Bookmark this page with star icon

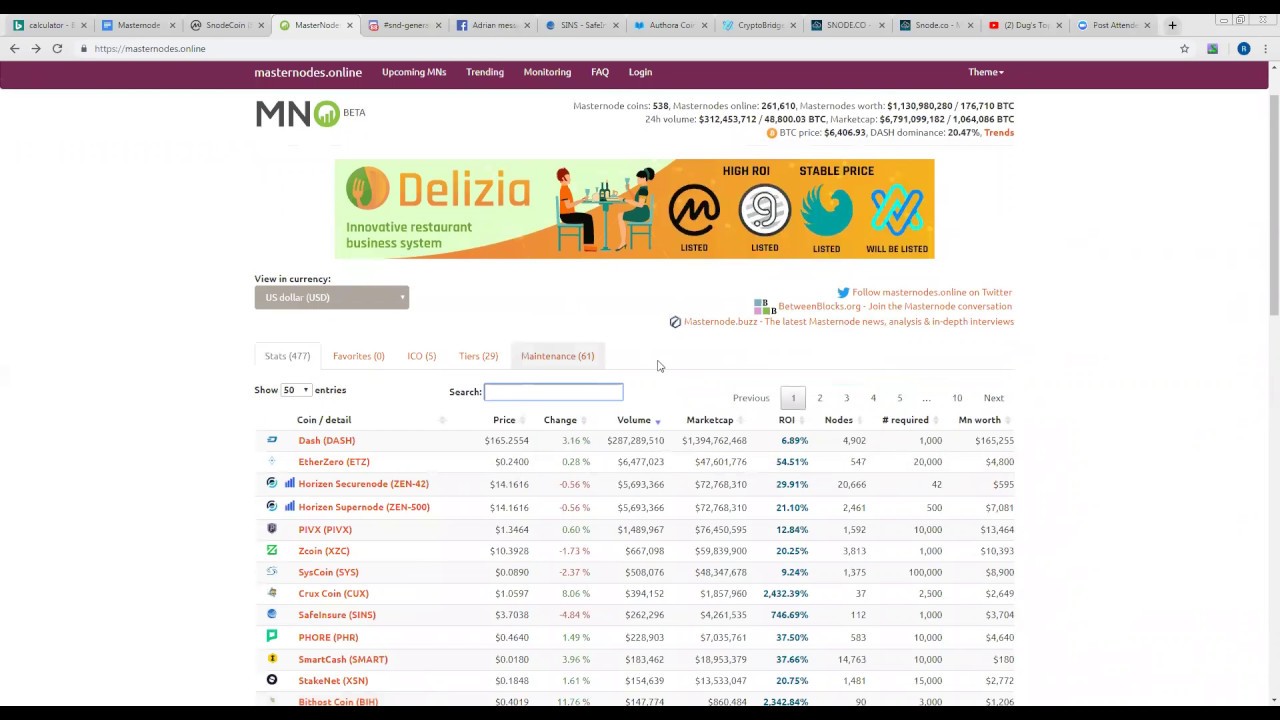[1184, 48]
